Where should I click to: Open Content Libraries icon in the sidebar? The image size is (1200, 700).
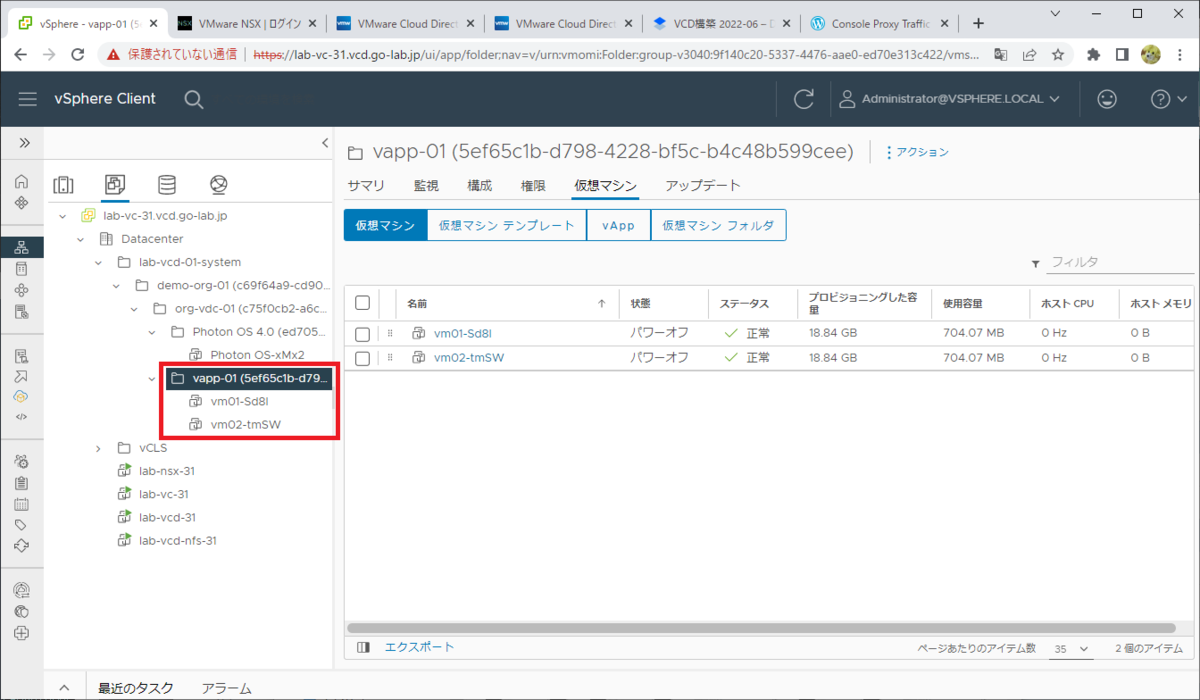coord(22,269)
